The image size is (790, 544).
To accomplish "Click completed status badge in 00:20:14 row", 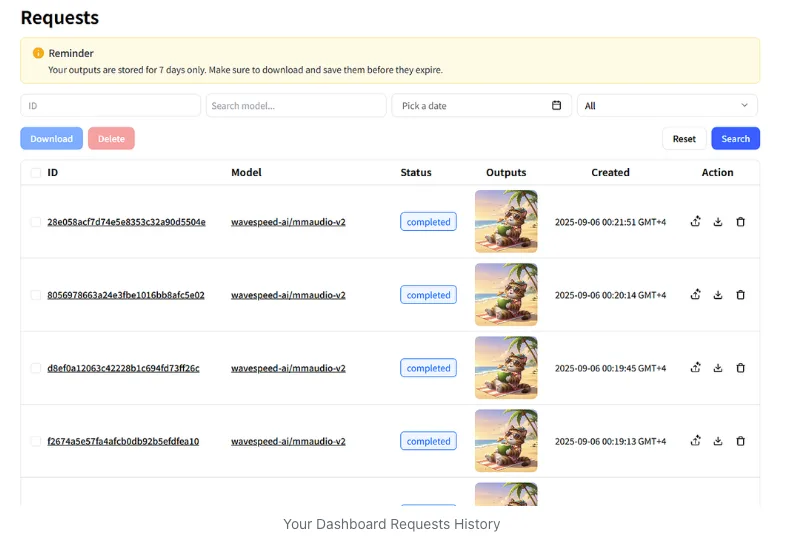I will tap(428, 295).
